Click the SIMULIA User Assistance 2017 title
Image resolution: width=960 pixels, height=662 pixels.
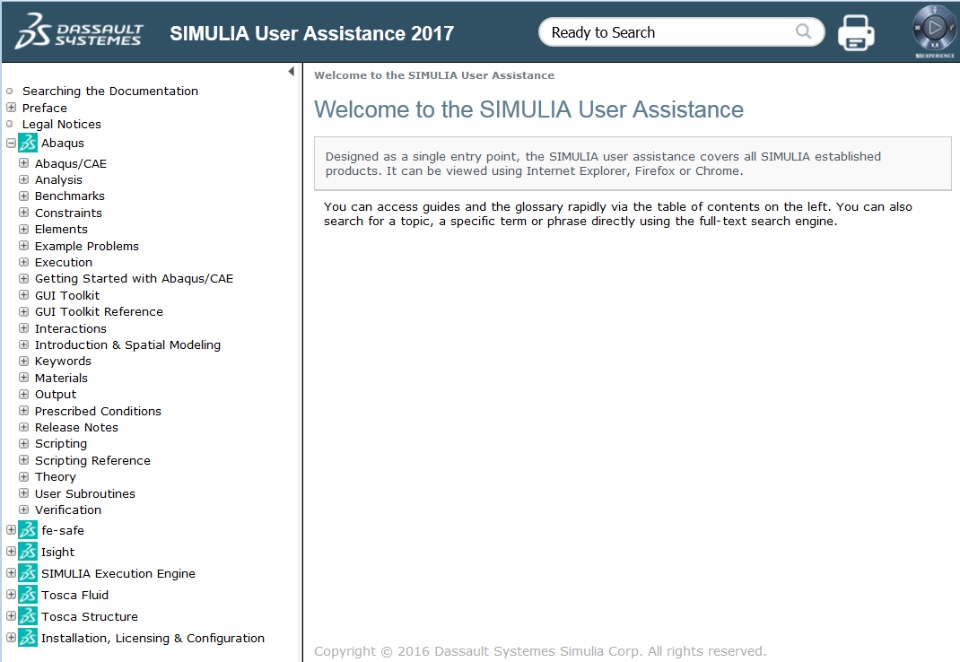[x=312, y=33]
